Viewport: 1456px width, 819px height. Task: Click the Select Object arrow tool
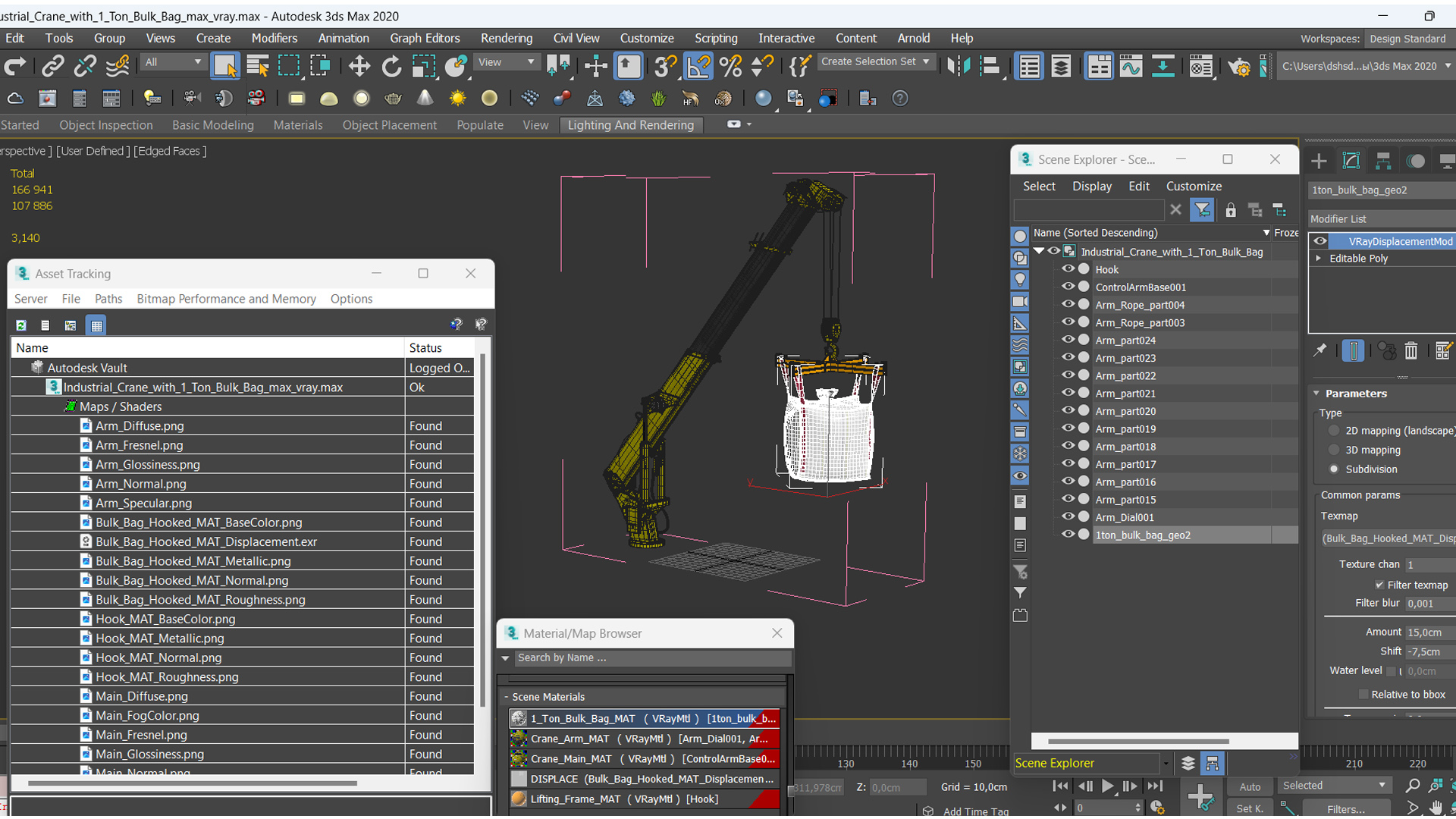pyautogui.click(x=225, y=67)
